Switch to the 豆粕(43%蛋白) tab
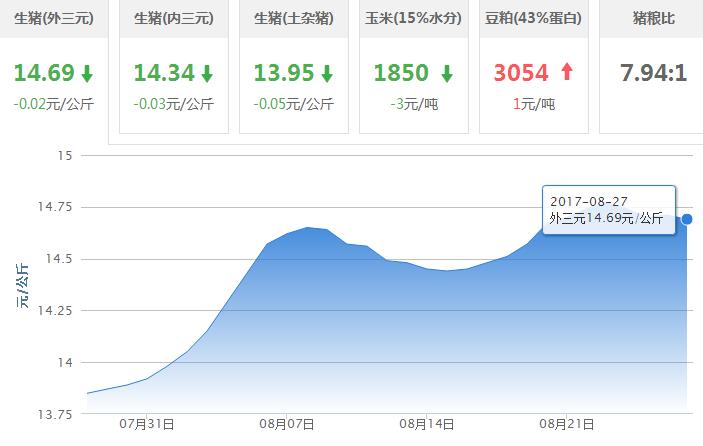Viewport: 703px width, 446px height. [533, 18]
